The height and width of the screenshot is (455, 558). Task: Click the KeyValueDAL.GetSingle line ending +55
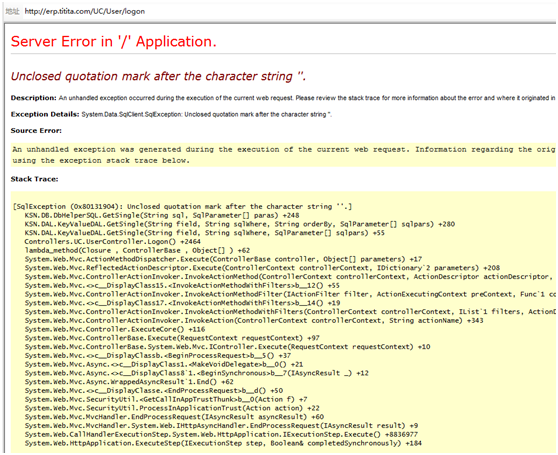(x=205, y=233)
